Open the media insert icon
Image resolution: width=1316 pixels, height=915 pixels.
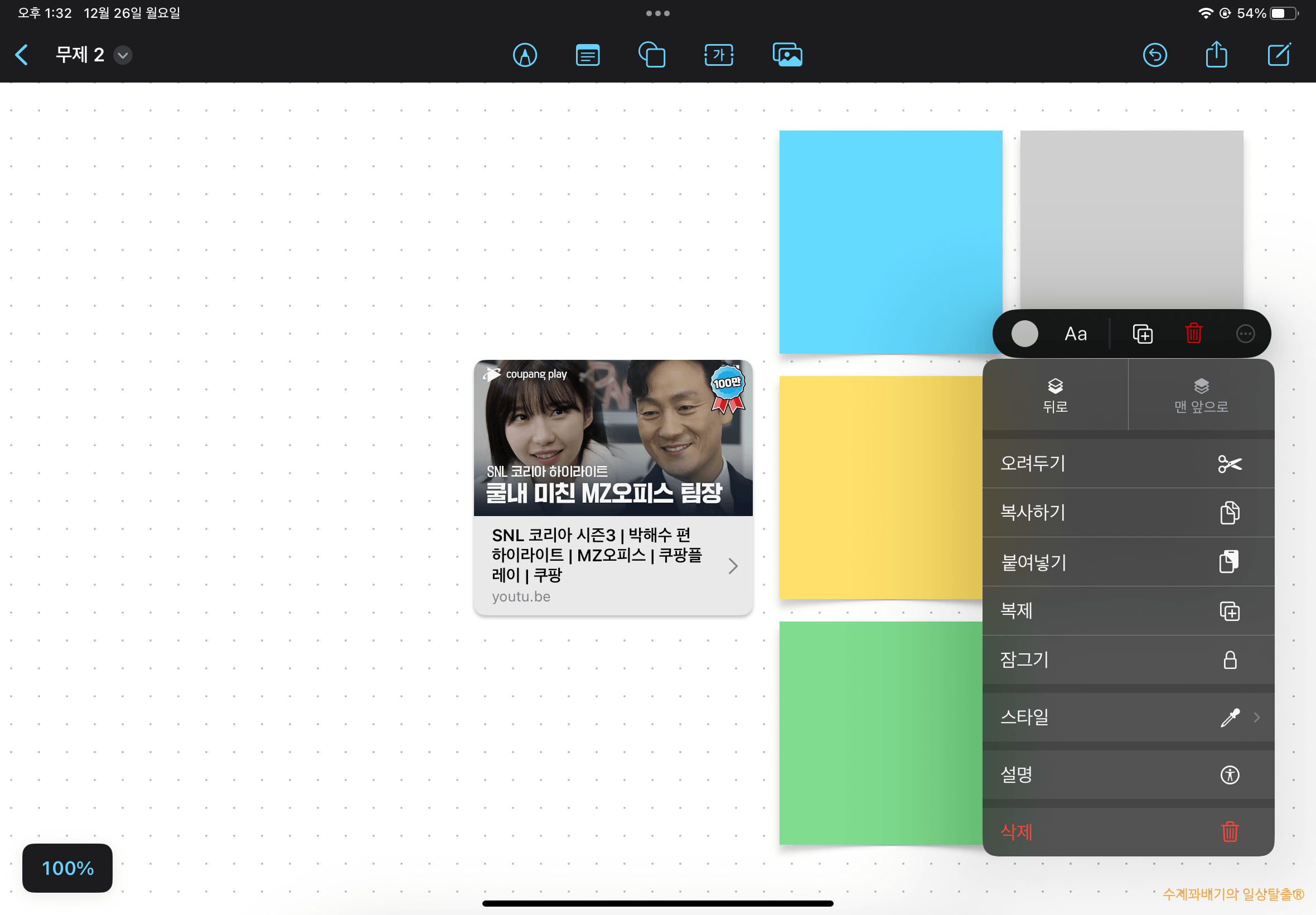click(x=788, y=55)
